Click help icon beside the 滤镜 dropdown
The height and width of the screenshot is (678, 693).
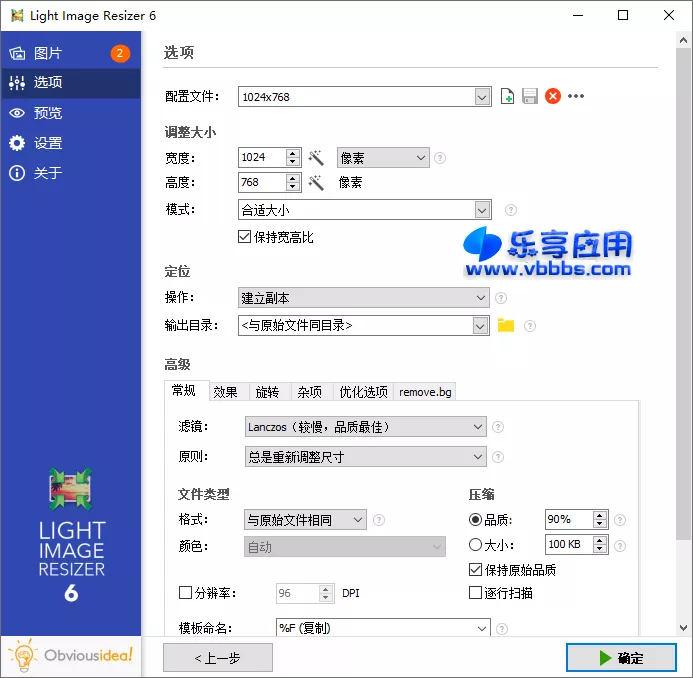pyautogui.click(x=498, y=427)
